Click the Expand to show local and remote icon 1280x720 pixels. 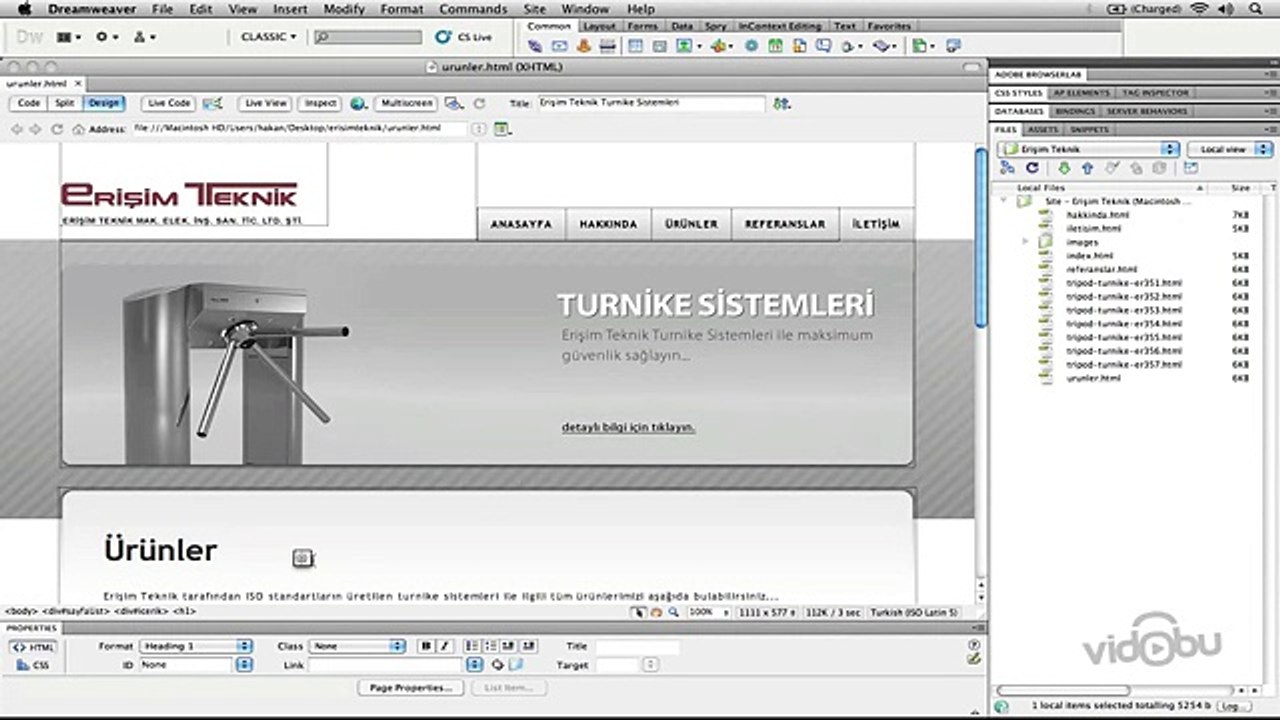1191,167
